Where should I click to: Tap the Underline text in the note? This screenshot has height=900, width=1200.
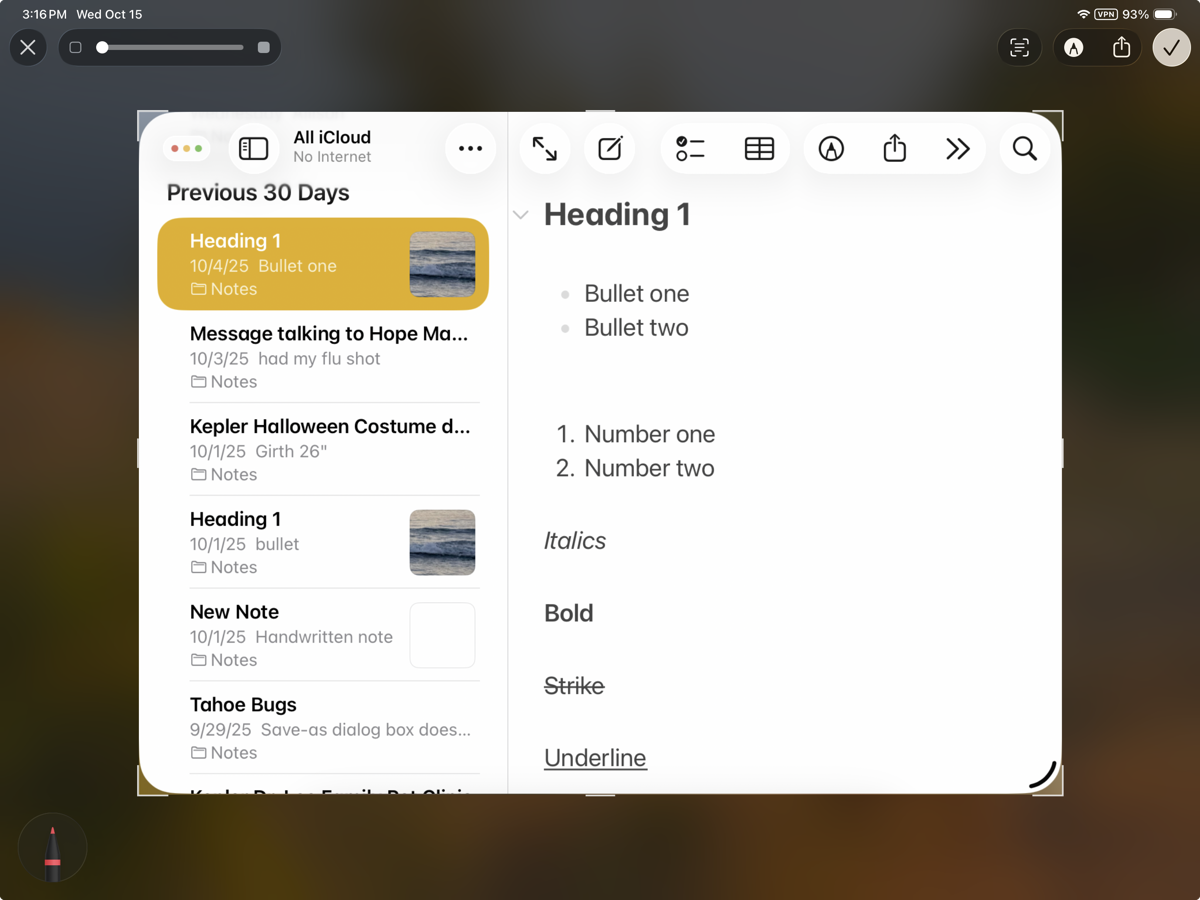click(595, 757)
